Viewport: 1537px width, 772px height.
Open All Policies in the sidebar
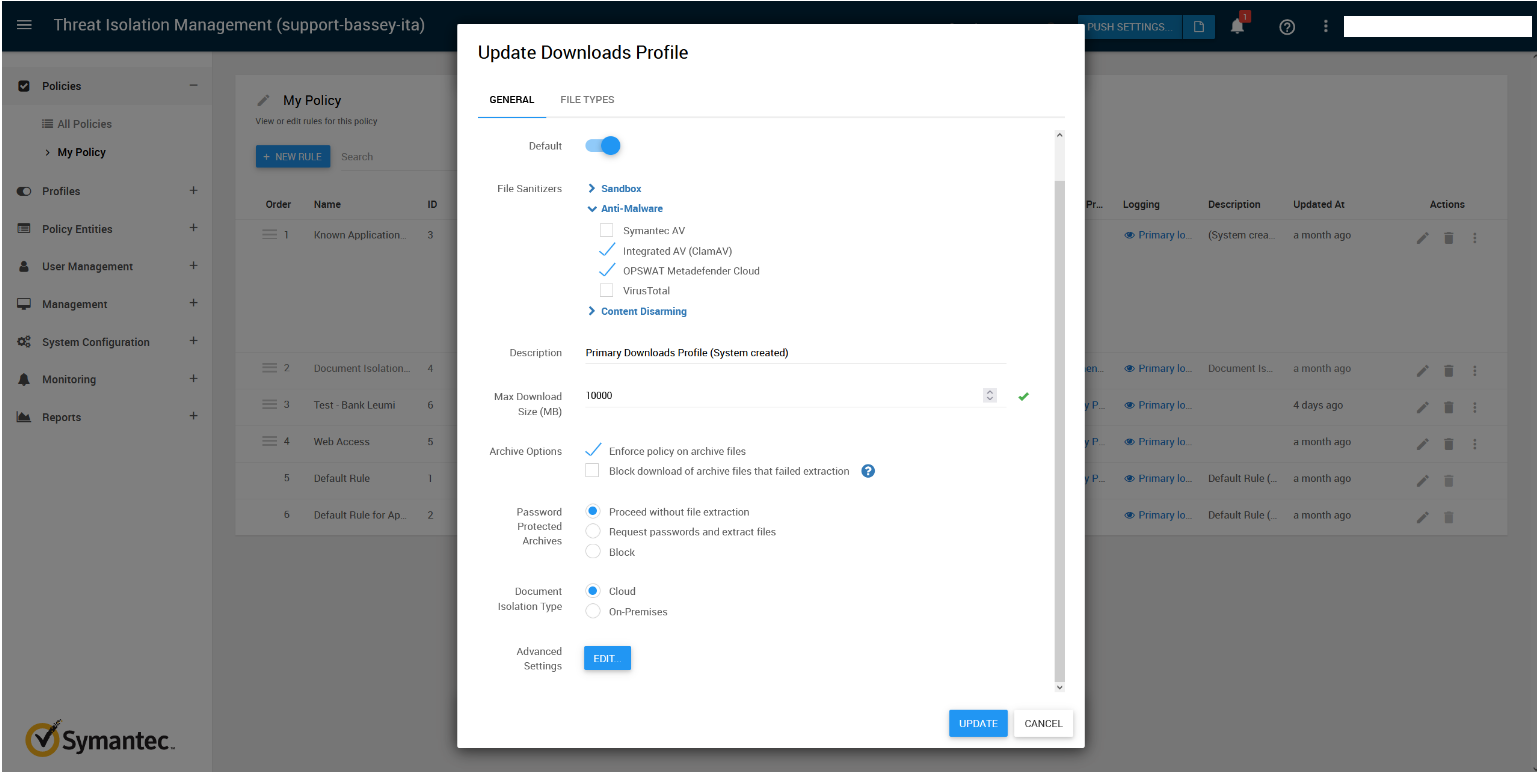[x=84, y=124]
